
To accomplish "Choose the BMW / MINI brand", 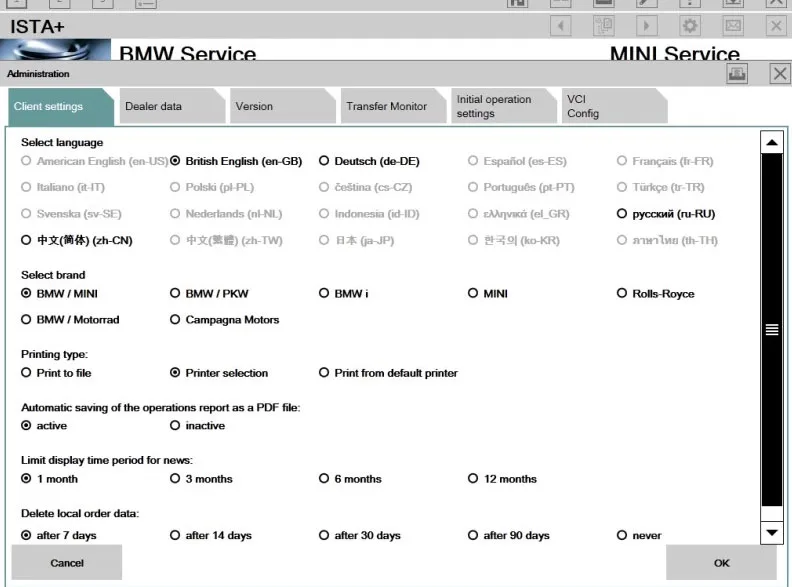I will (x=59, y=294).
